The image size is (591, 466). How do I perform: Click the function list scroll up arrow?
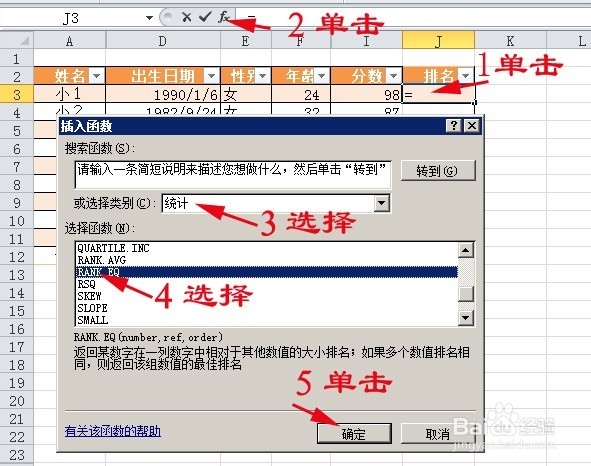[466, 250]
